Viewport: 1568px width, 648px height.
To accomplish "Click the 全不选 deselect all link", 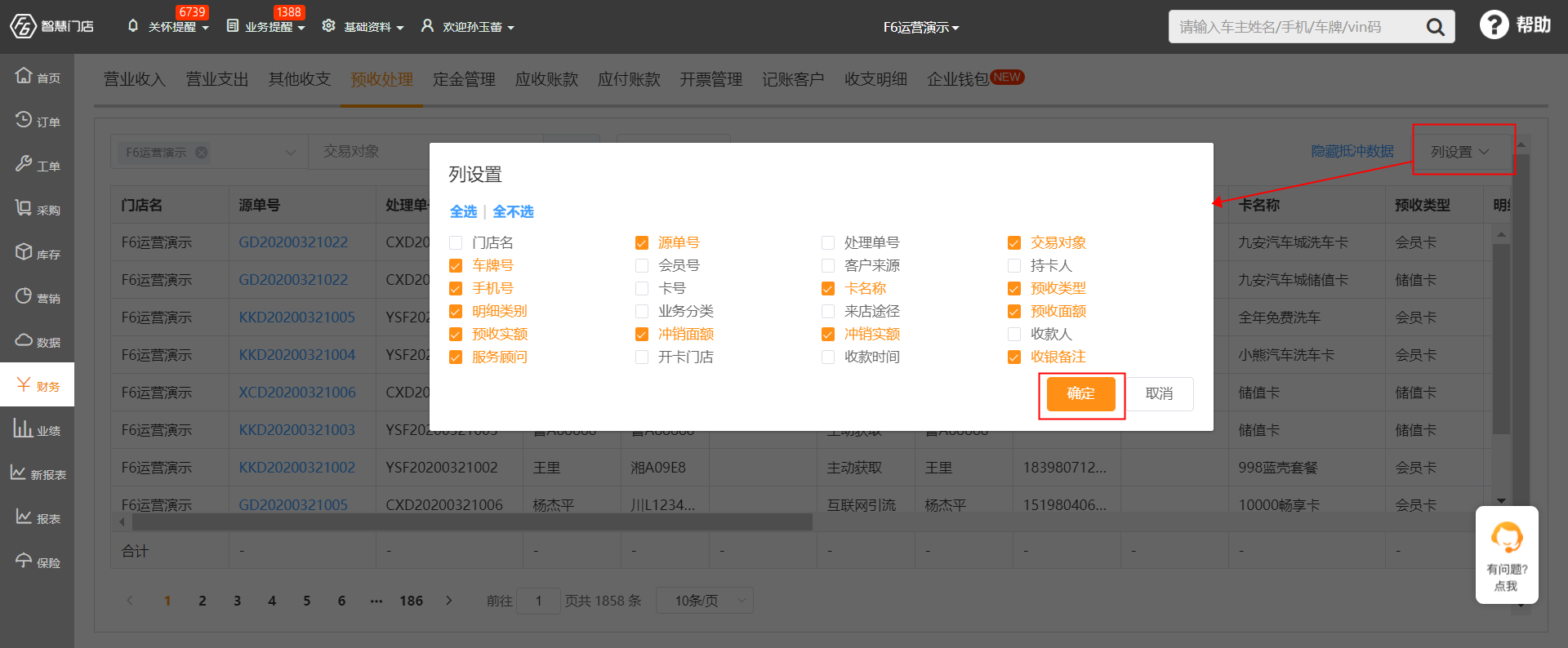I will click(x=513, y=211).
